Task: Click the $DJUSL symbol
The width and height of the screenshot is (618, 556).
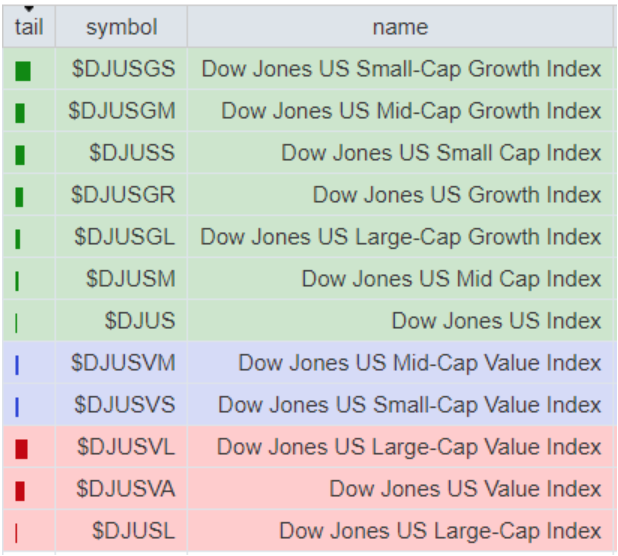Action: (x=133, y=530)
